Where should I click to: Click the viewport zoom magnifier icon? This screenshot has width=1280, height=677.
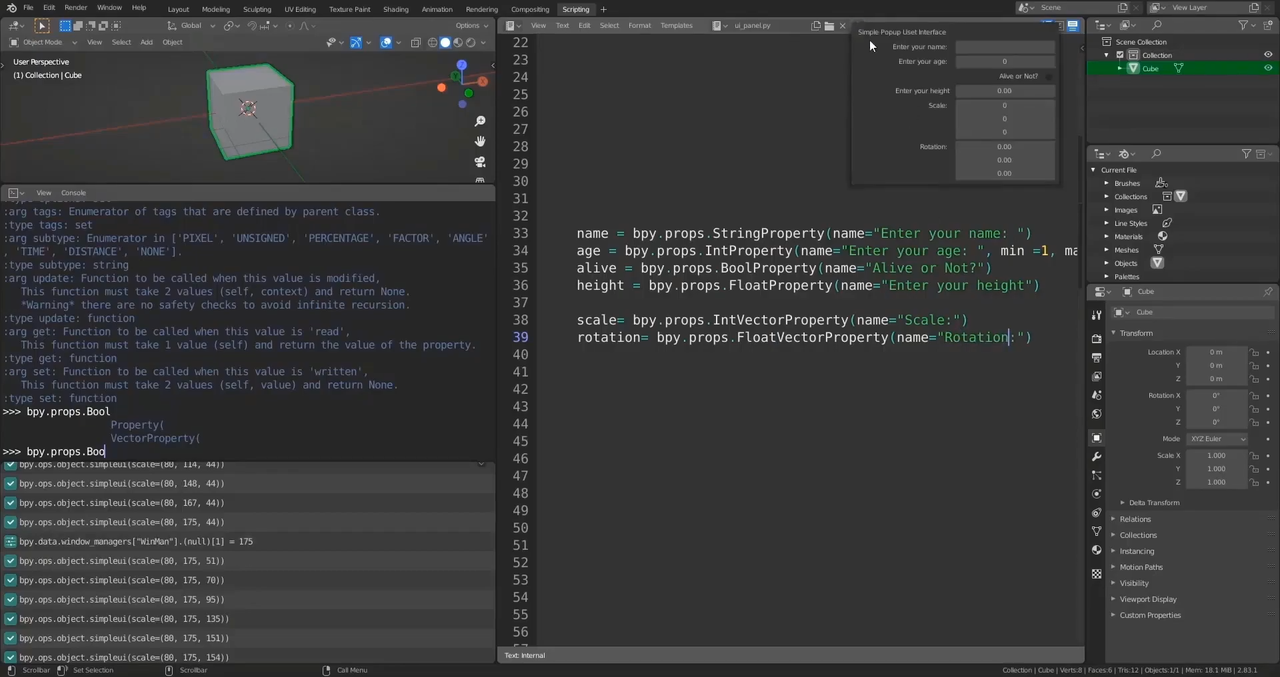480,121
